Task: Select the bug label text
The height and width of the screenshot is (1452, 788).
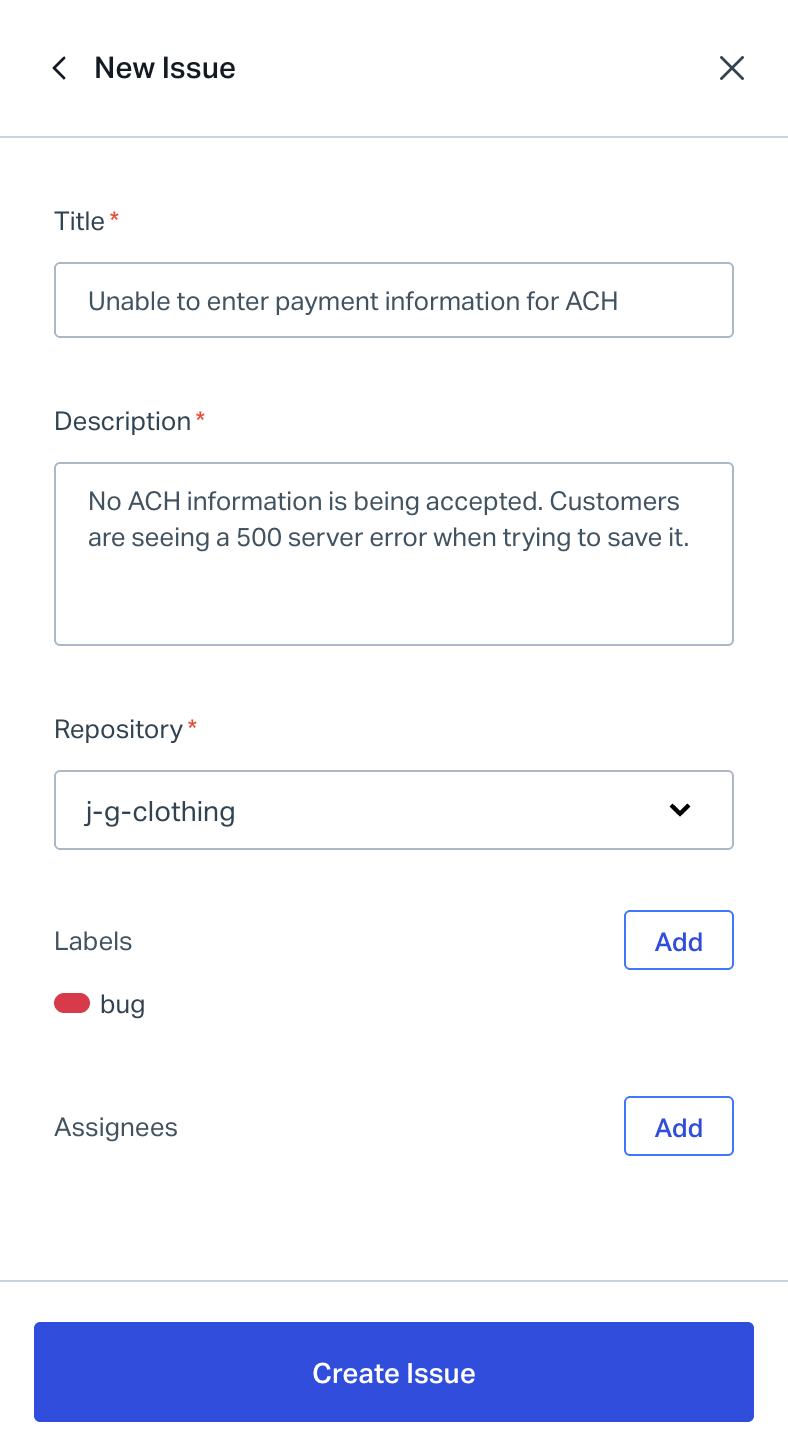Action: coord(123,1004)
